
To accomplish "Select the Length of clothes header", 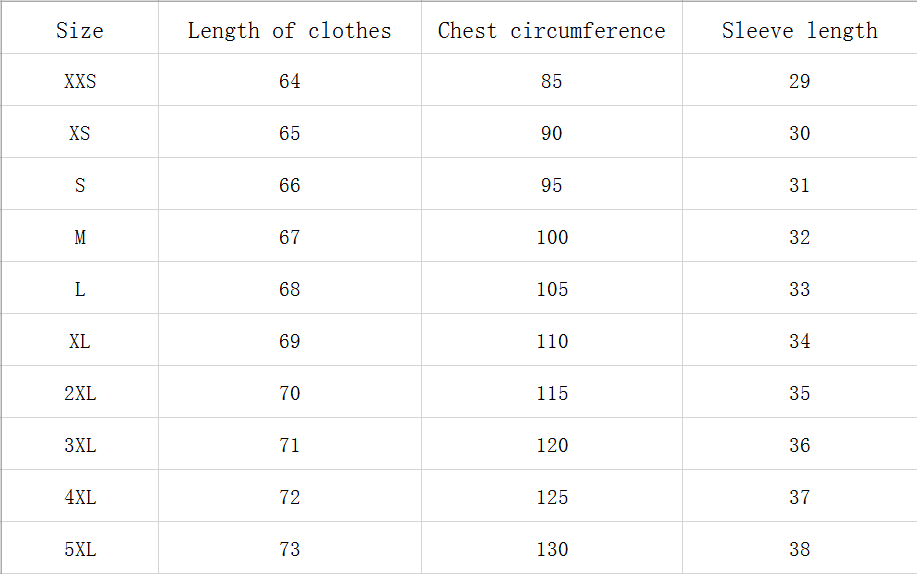I will pos(289,30).
